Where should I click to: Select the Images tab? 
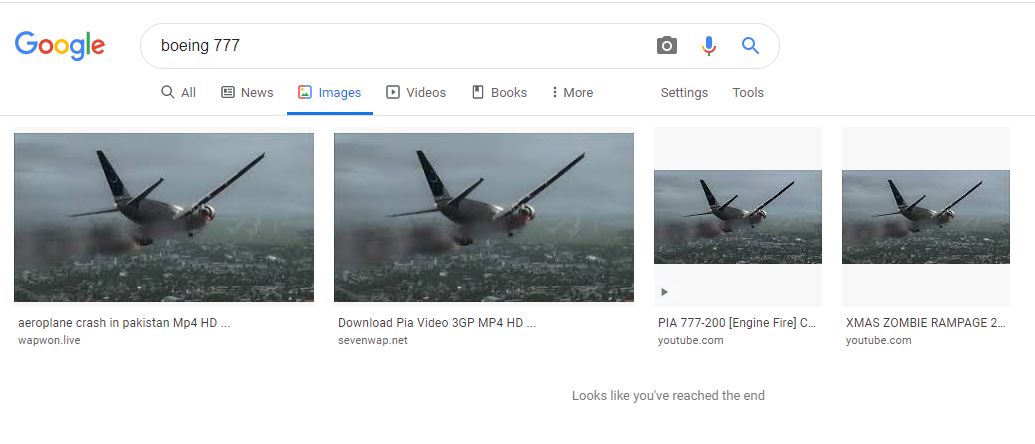click(329, 92)
